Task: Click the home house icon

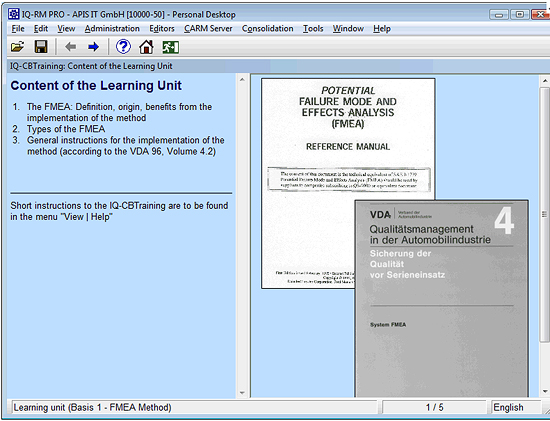Action: point(146,47)
